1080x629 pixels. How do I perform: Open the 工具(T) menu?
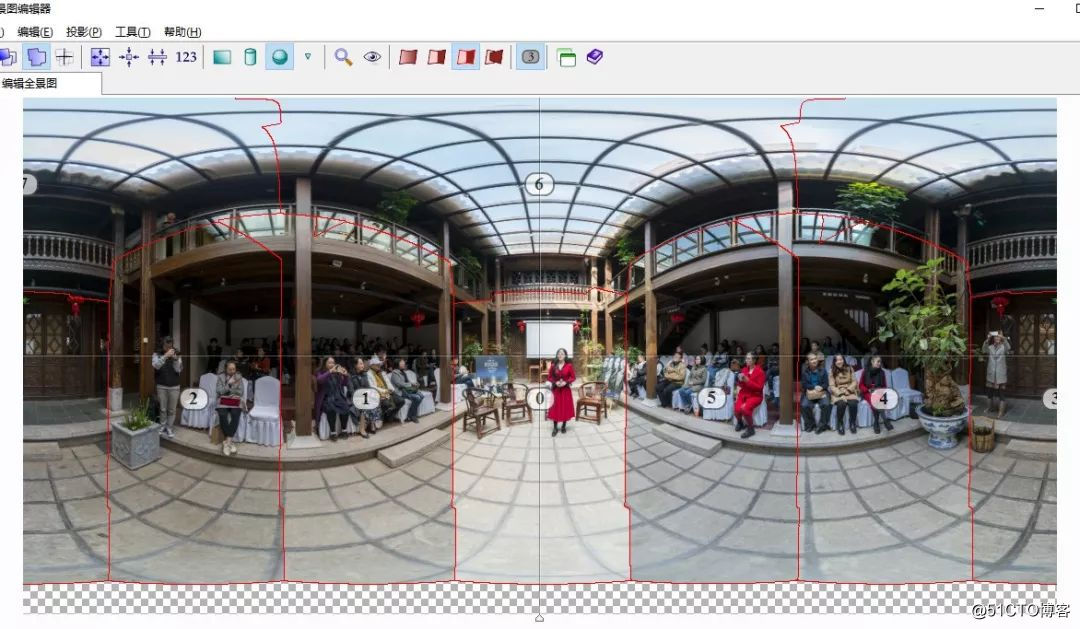(133, 32)
